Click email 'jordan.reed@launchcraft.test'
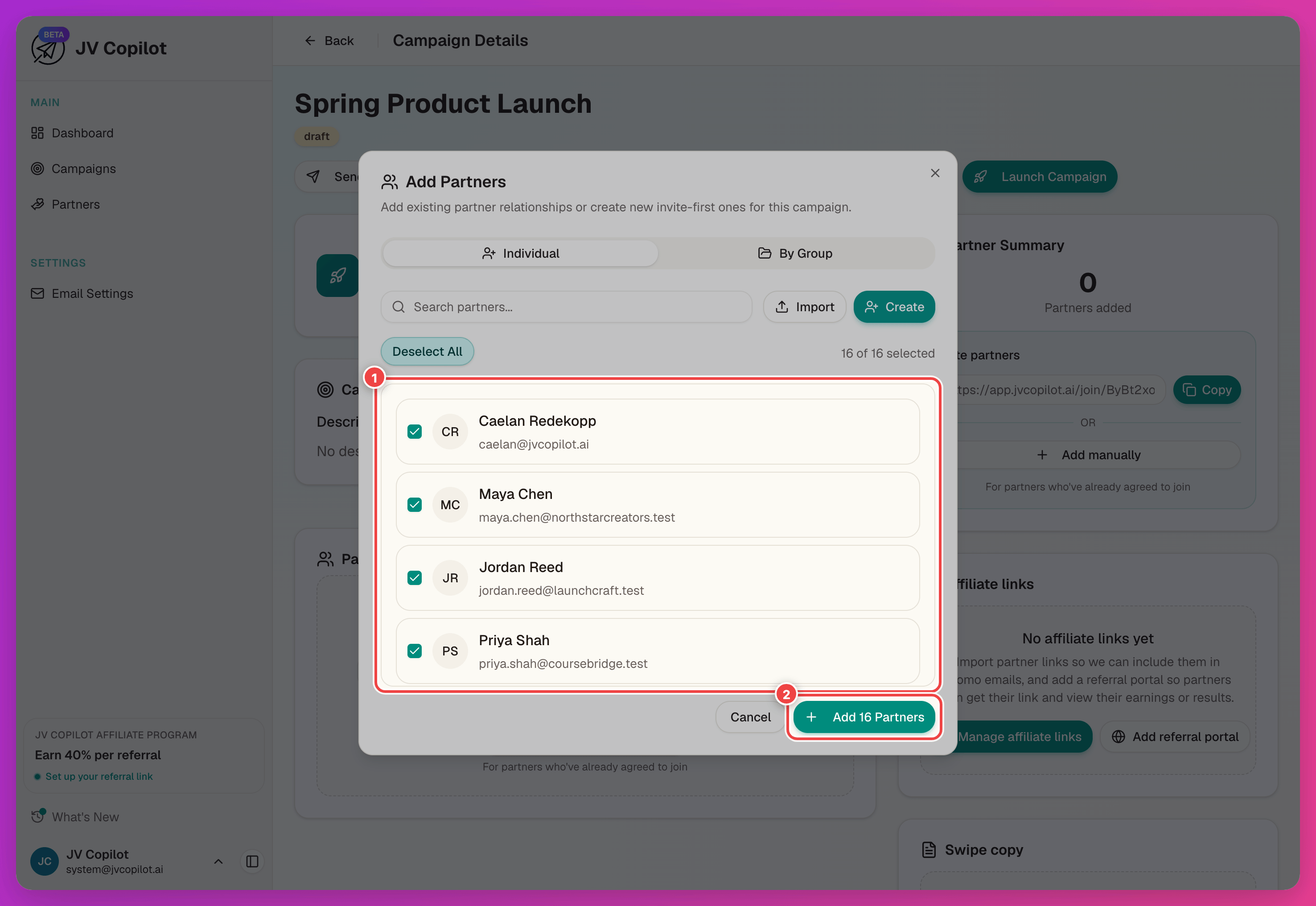Image resolution: width=1316 pixels, height=906 pixels. click(561, 591)
